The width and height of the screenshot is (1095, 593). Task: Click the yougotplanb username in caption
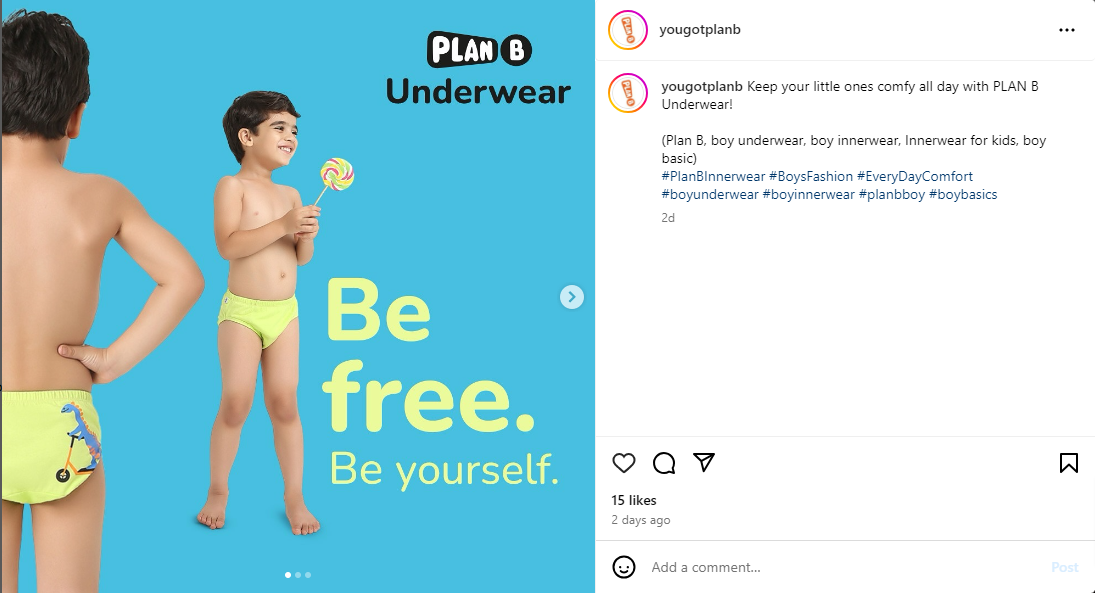point(702,87)
